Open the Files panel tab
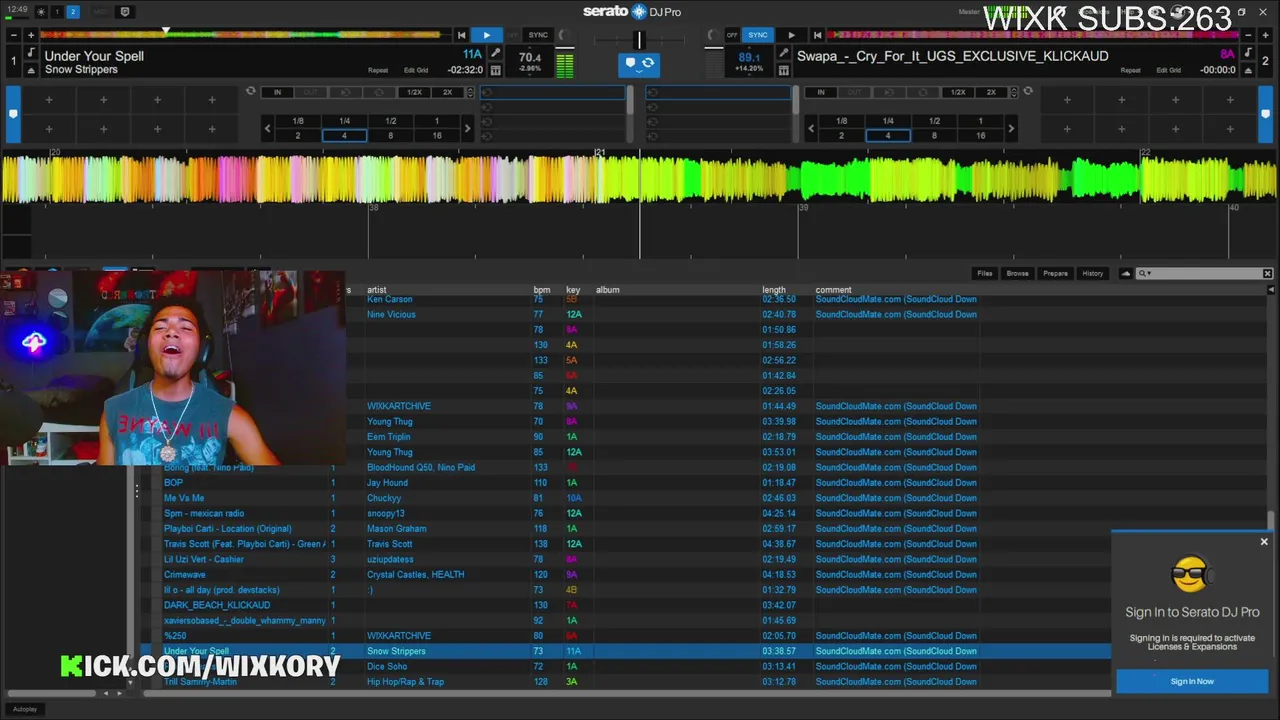The image size is (1280, 720). [985, 273]
